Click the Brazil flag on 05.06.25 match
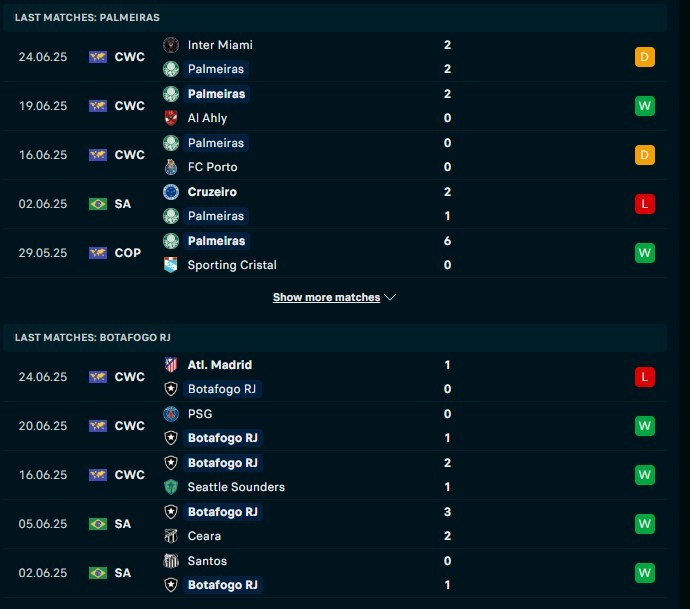690x609 pixels. [x=98, y=524]
